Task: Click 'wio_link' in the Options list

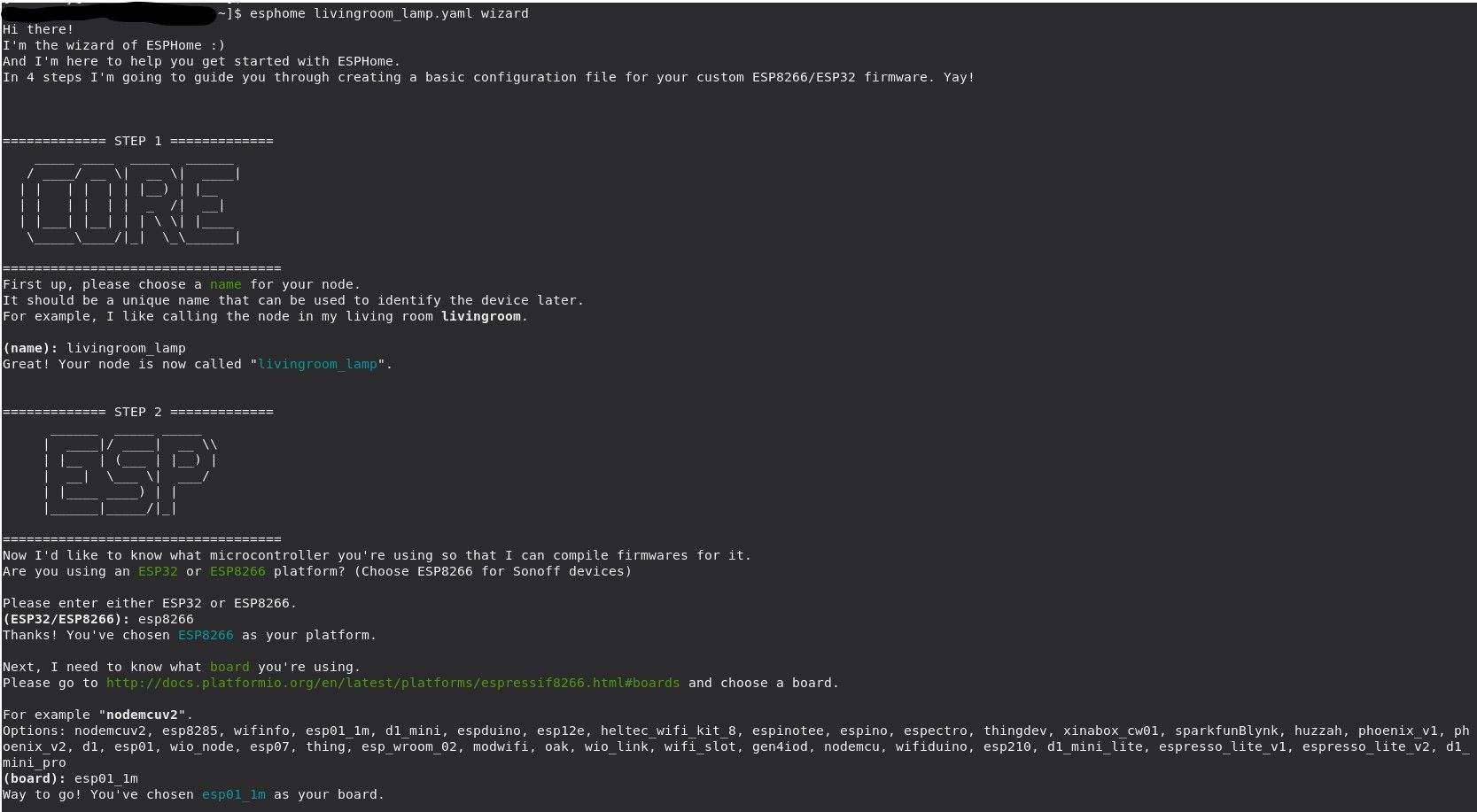Action: click(x=617, y=746)
